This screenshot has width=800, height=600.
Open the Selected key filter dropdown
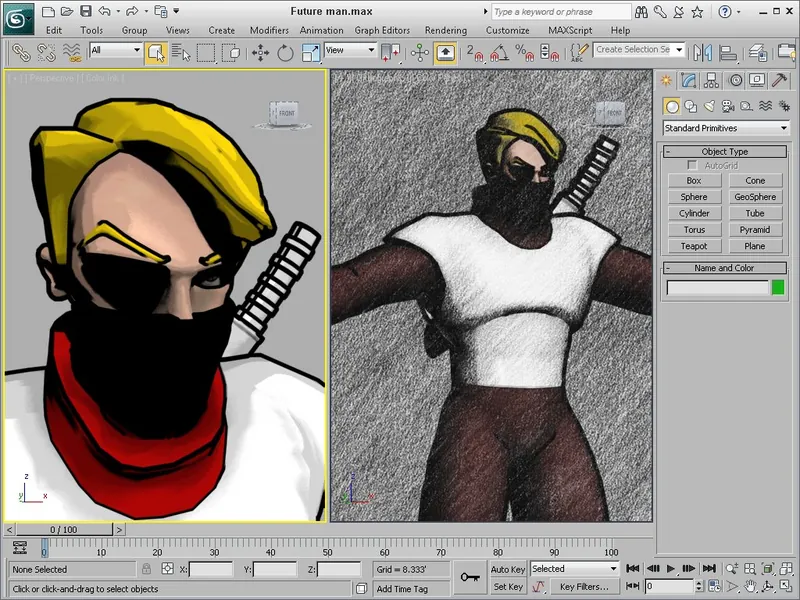(x=574, y=568)
